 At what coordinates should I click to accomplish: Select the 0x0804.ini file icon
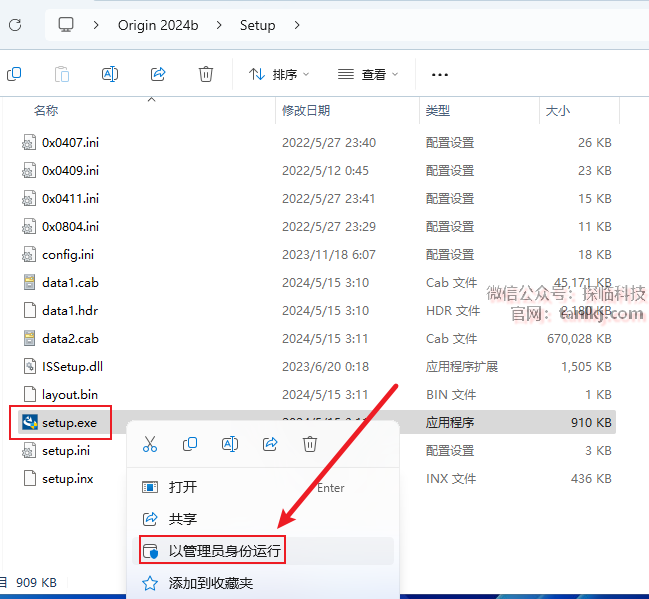29,227
